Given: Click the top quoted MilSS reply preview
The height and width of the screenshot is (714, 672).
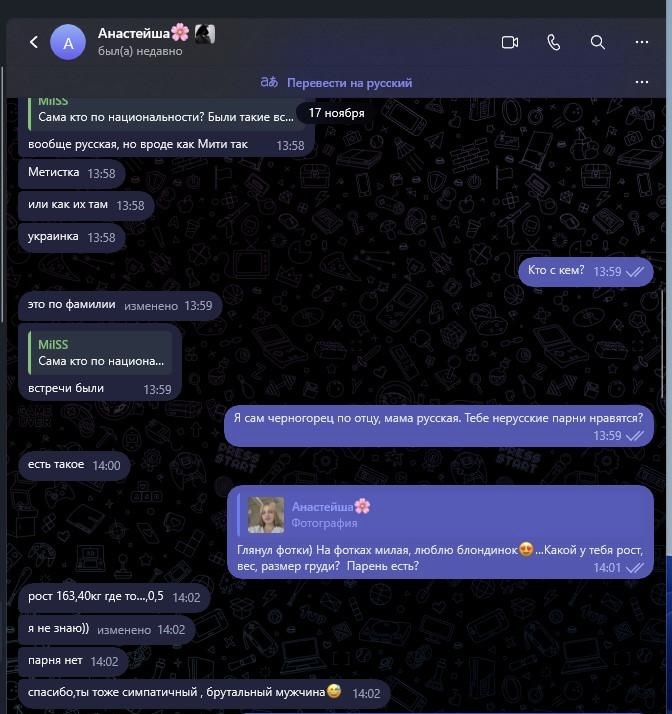Looking at the screenshot, I should pyautogui.click(x=166, y=112).
